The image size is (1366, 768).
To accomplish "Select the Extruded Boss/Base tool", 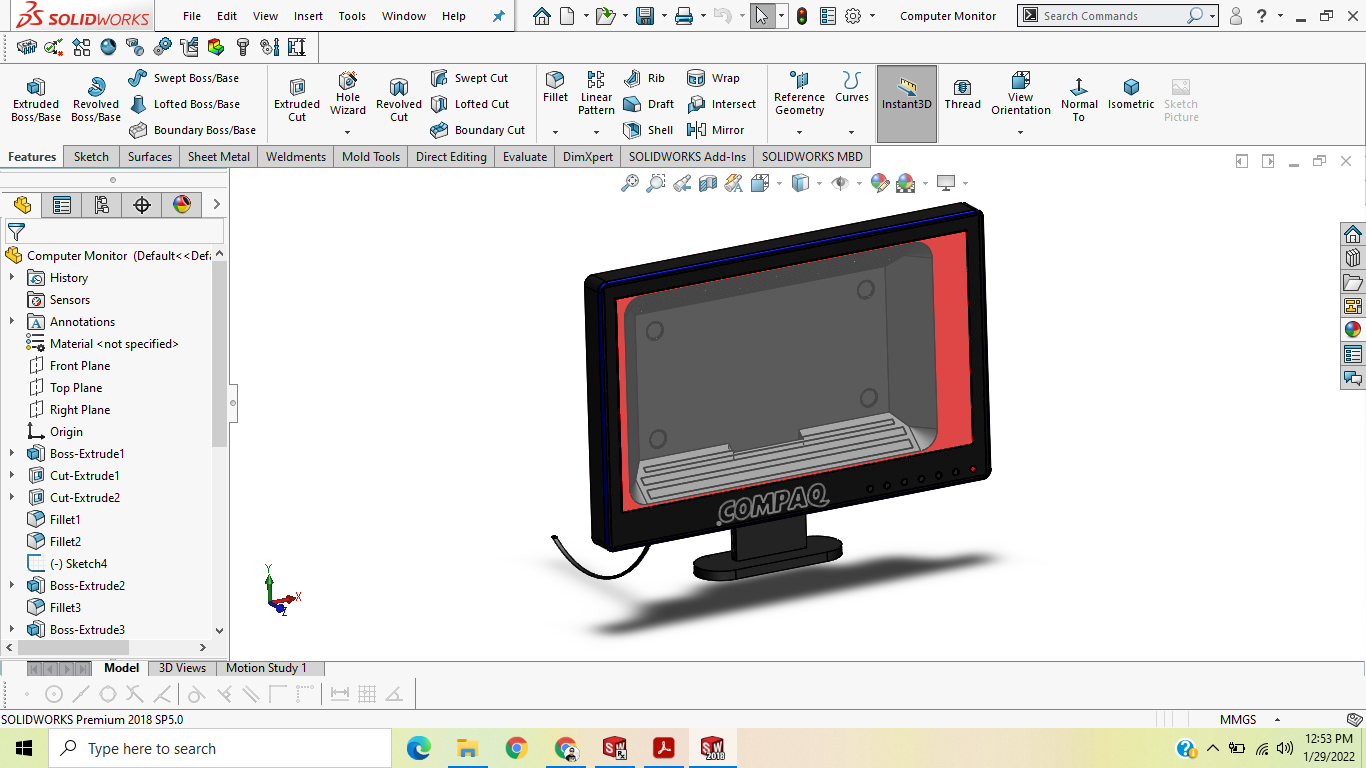I will click(x=36, y=100).
